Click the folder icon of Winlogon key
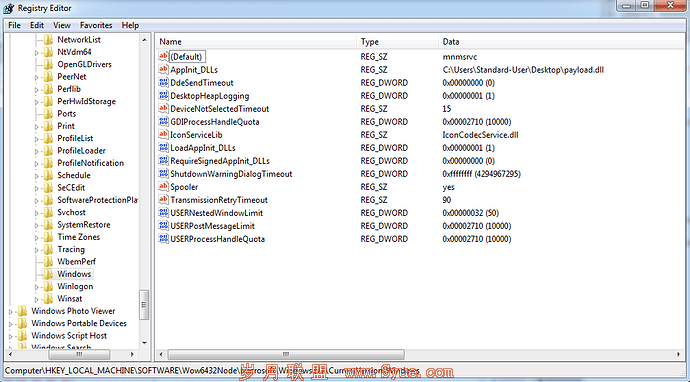 point(48,286)
